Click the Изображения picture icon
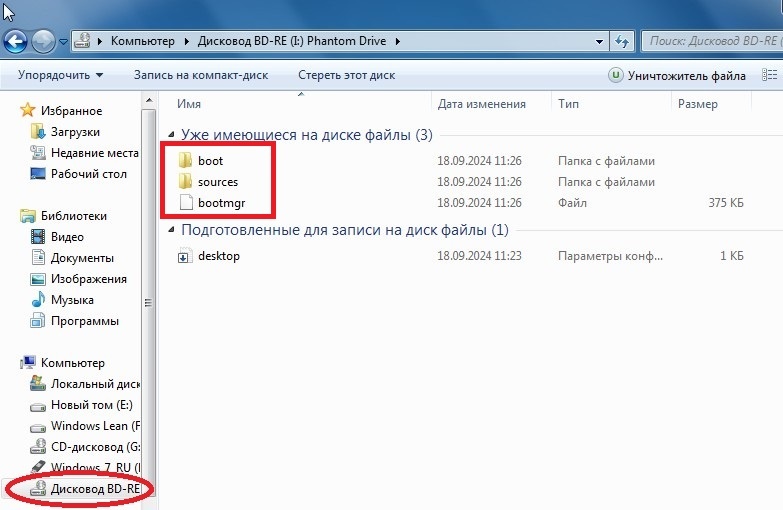The height and width of the screenshot is (510, 783). coord(38,279)
